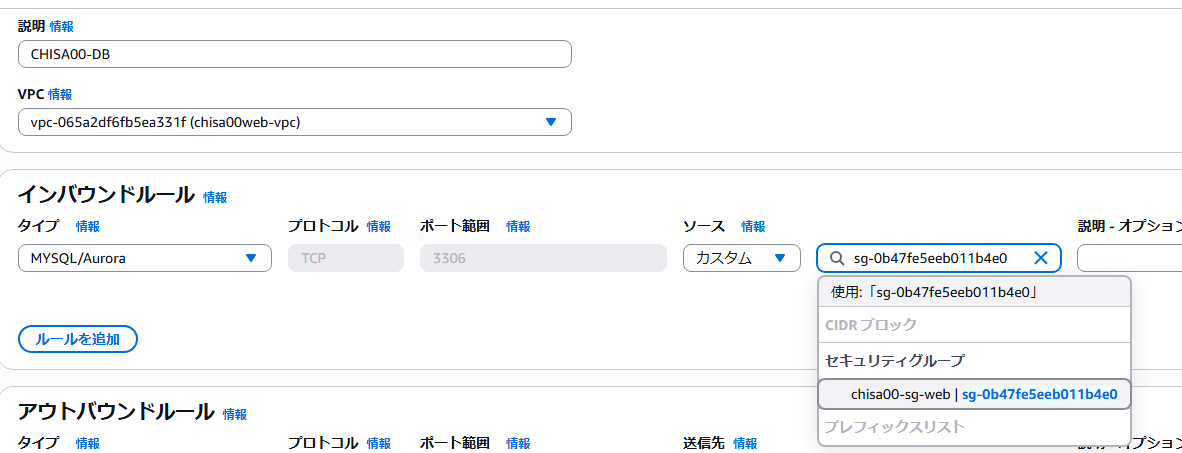Click 情報 link next to inbound ポート範囲
1182x453 pixels.
point(518,226)
